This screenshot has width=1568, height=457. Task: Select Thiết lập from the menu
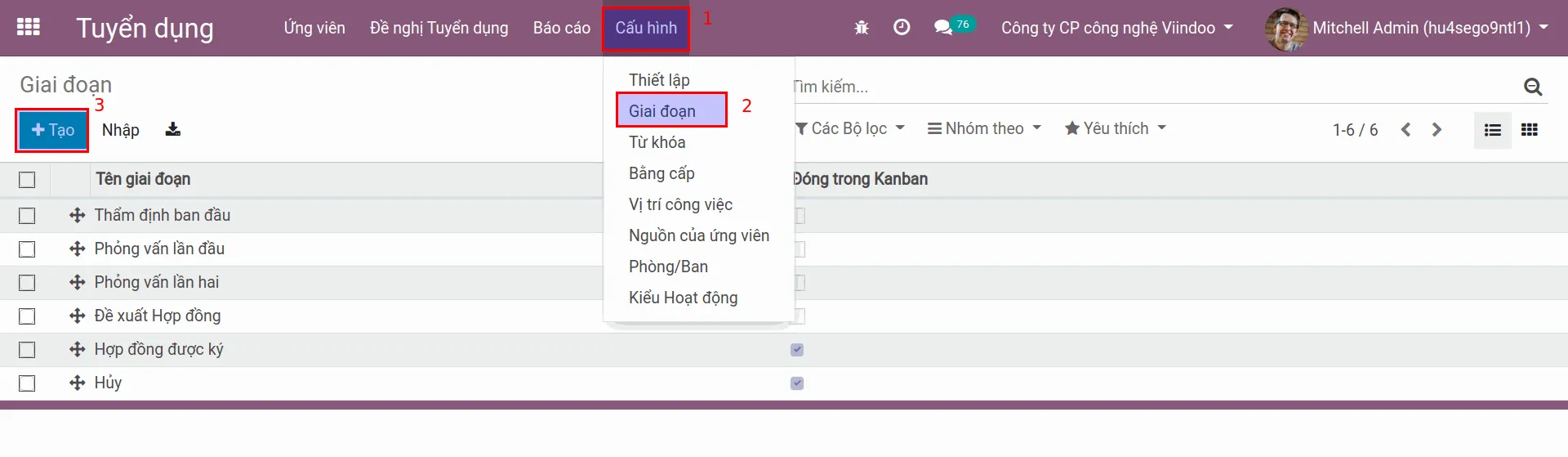click(x=659, y=80)
